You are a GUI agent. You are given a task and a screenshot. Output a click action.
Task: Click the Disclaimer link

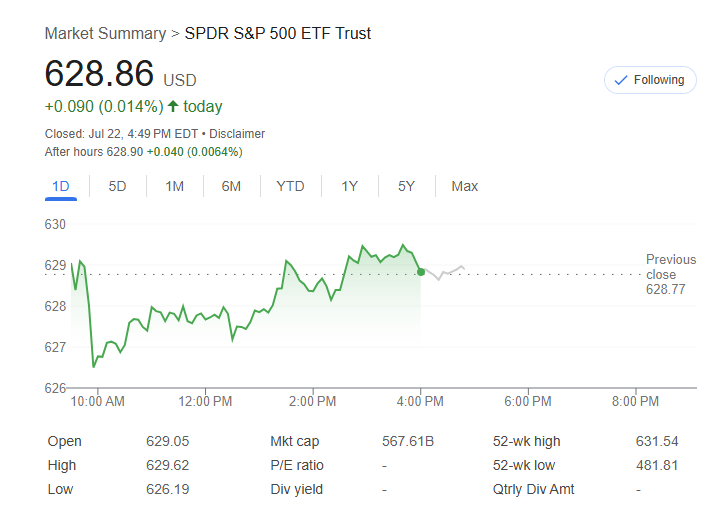237,134
